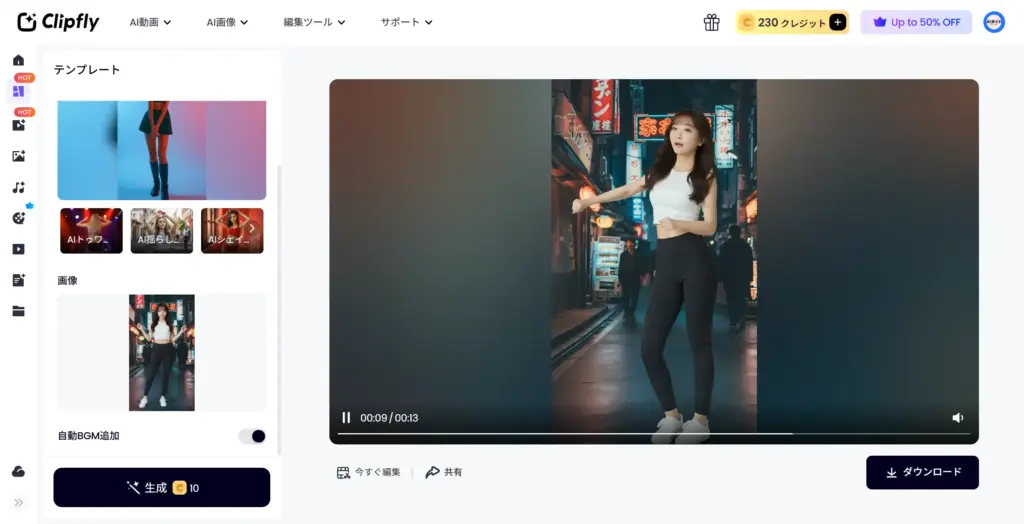1024x524 pixels.
Task: Click the Up to 50% OFF banner
Action: (916, 22)
